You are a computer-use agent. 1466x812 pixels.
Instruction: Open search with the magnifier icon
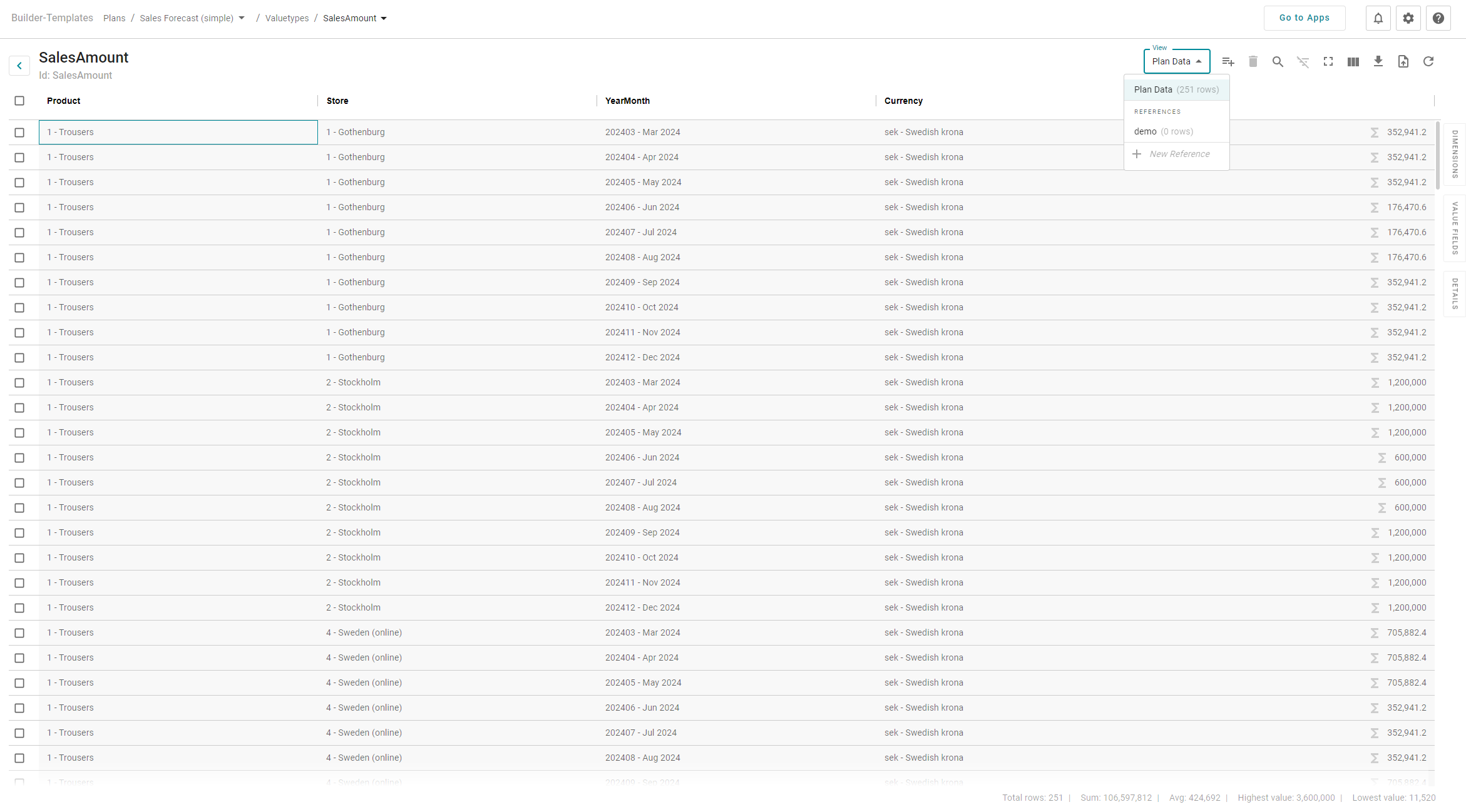coord(1278,61)
